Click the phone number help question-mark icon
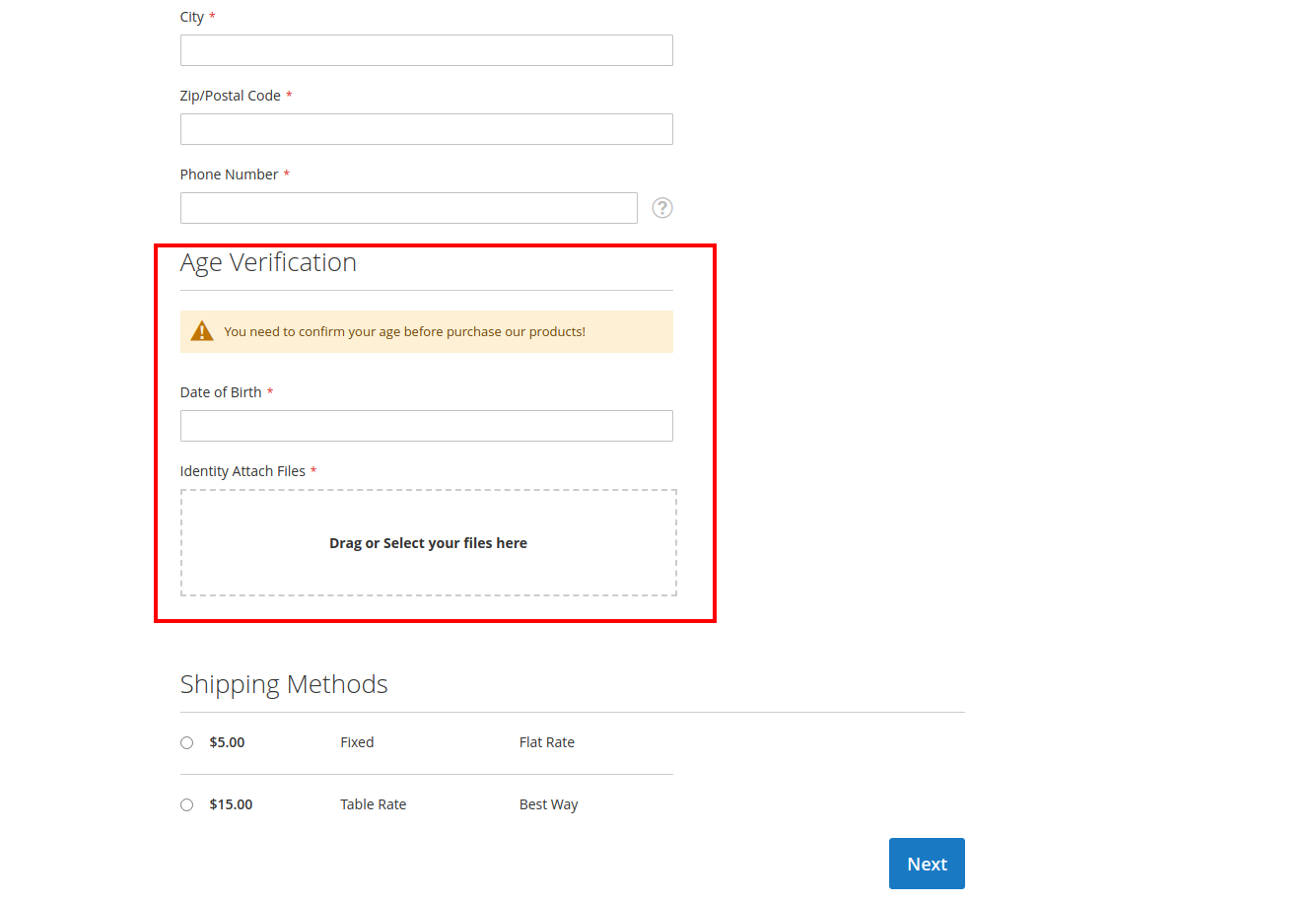This screenshot has width=1316, height=903. coord(662,208)
